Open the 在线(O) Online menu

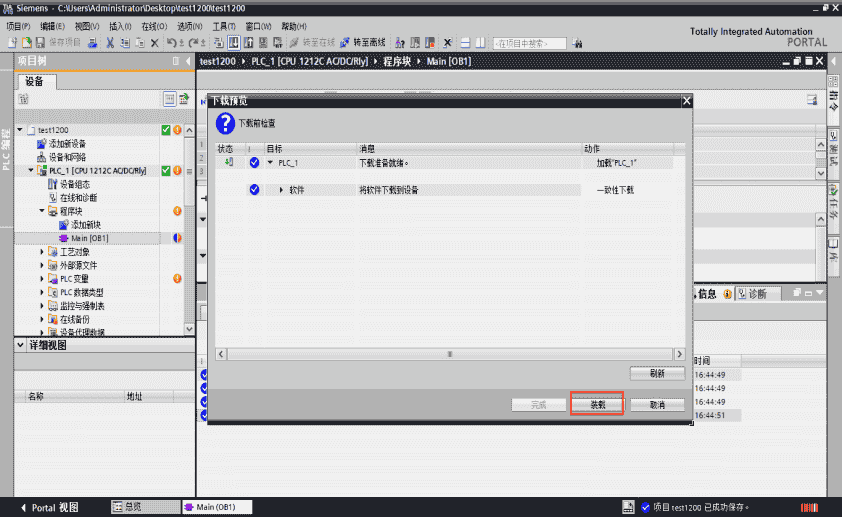154,26
